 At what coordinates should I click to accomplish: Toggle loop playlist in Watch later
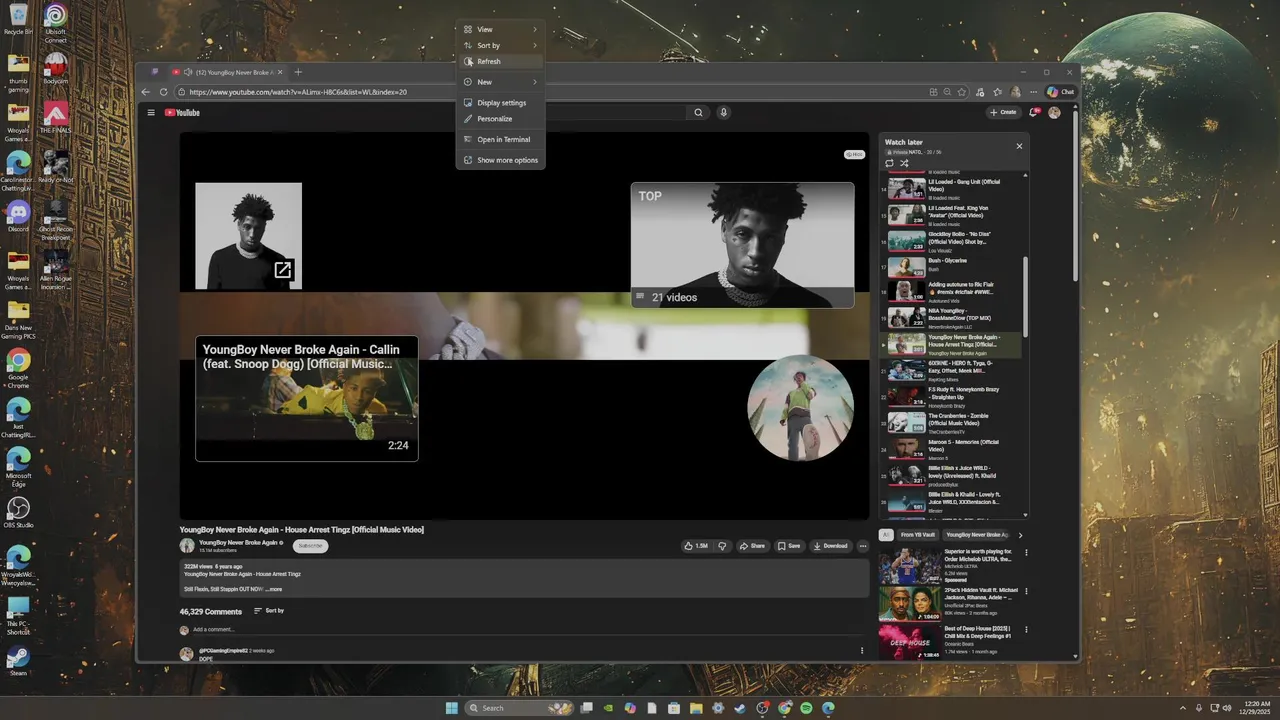pos(889,163)
